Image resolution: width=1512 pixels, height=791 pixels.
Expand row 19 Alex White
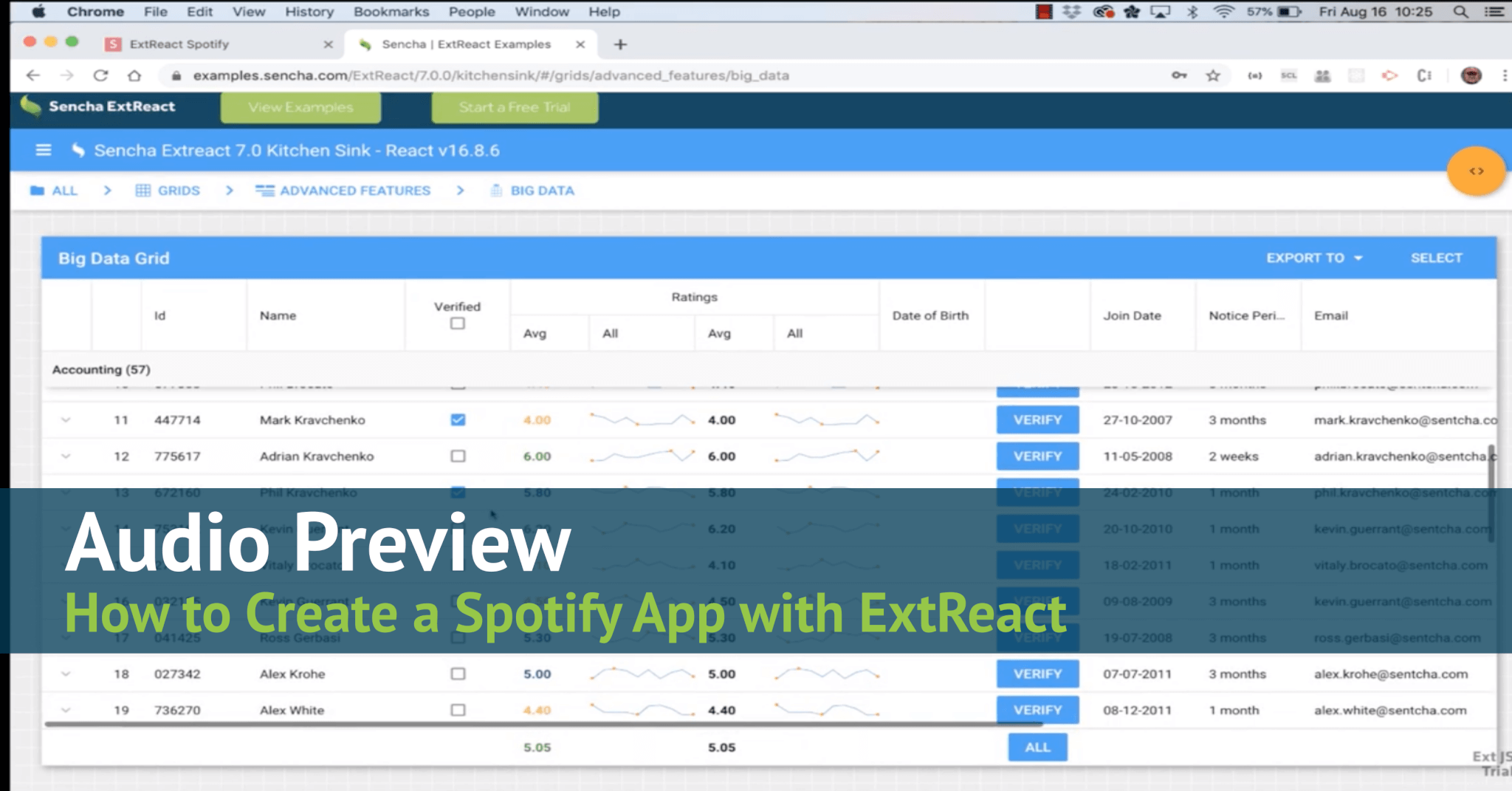click(x=66, y=710)
